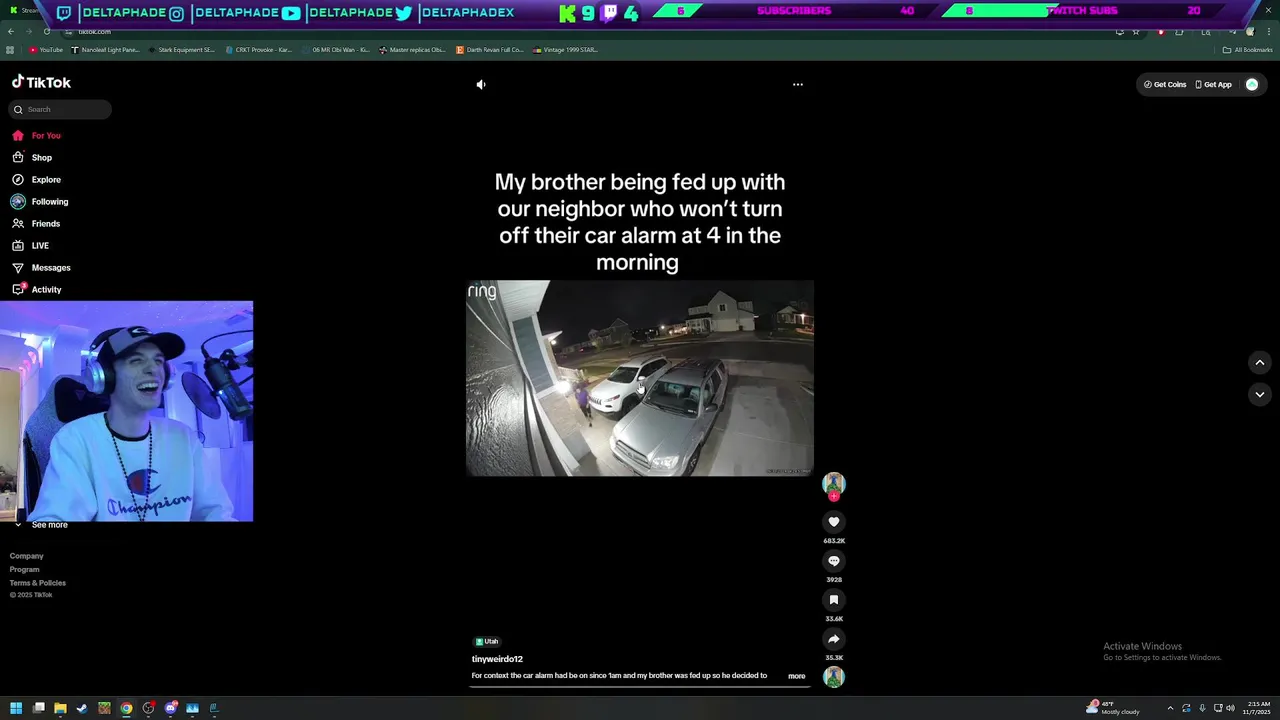Open the sound disc at bottom right
1280x720 pixels.
coord(834,677)
